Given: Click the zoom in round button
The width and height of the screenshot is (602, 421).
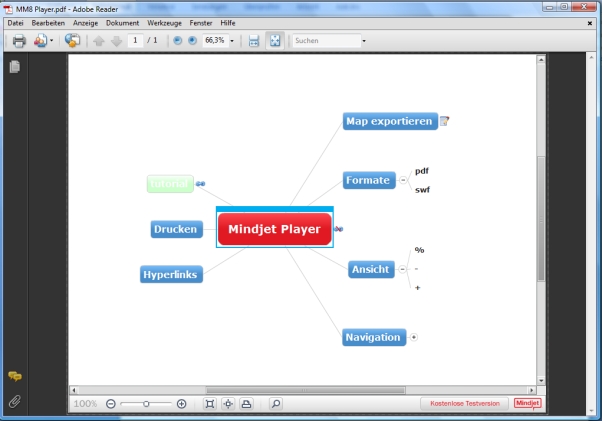Looking at the screenshot, I should pyautogui.click(x=192, y=40).
